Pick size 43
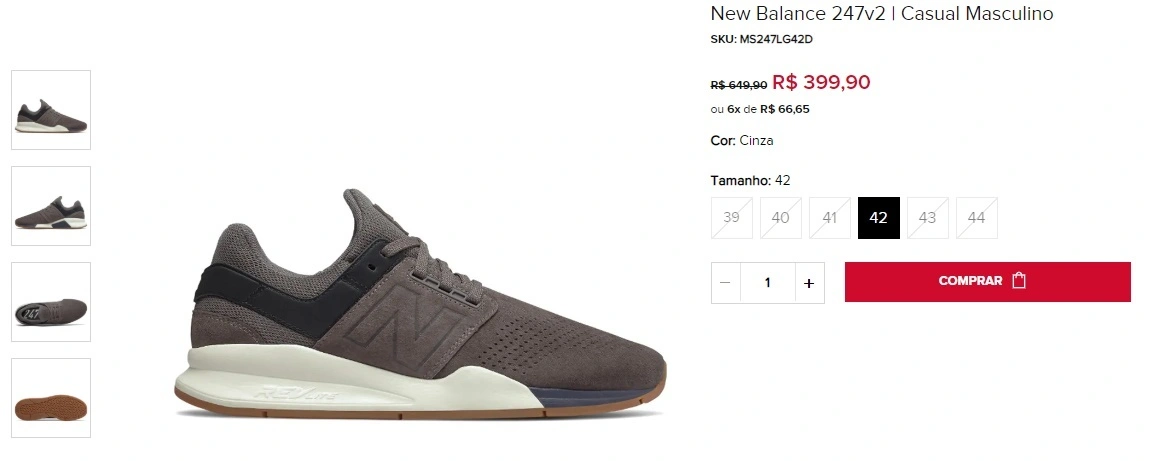The height and width of the screenshot is (461, 1151). click(928, 218)
